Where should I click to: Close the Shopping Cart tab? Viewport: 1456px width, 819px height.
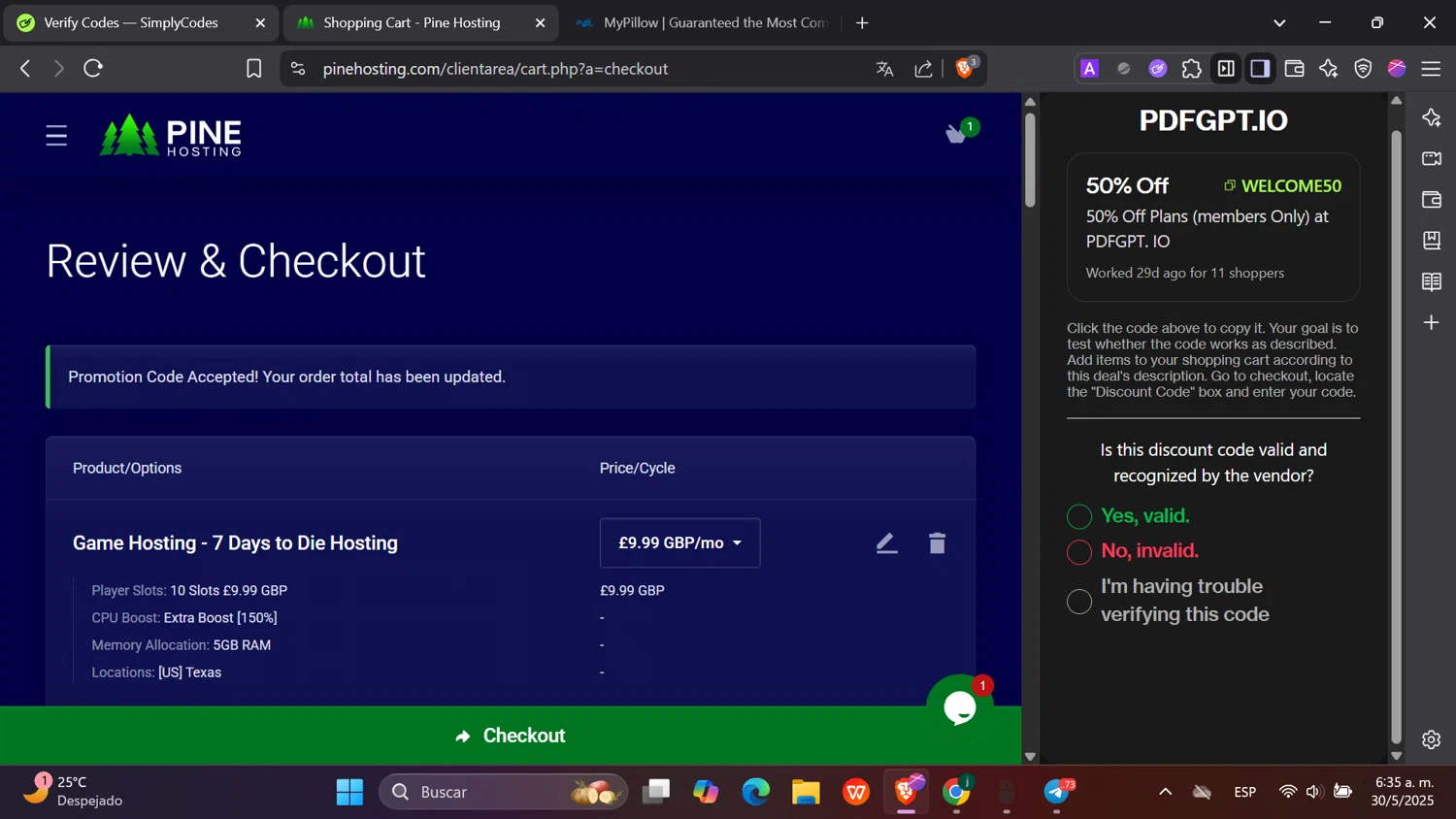point(540,22)
